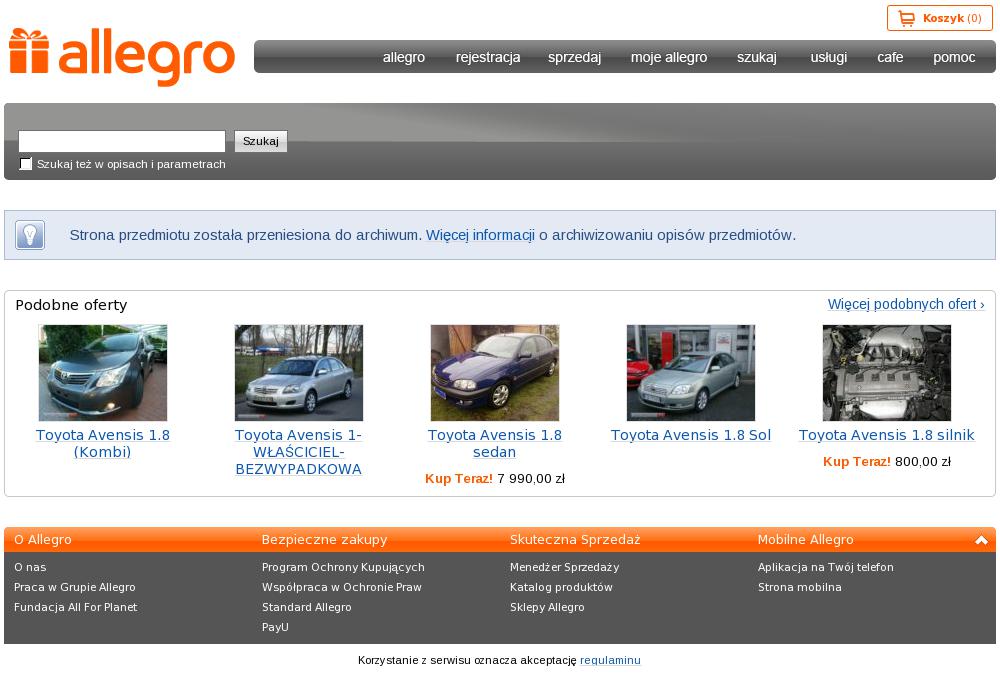Click the Bezpieczne zakupy footer heading
Viewport: 1000px width, 680px height.
click(x=324, y=540)
